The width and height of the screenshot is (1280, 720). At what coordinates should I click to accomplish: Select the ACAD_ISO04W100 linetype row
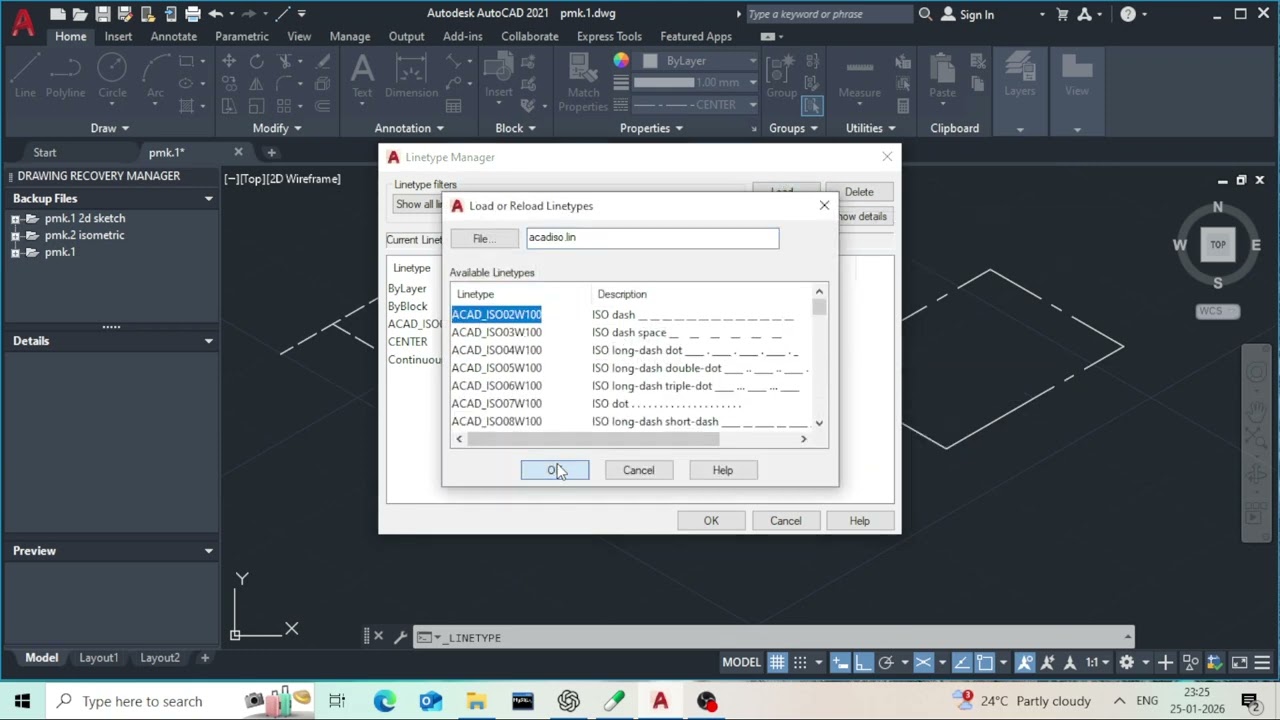[632, 350]
